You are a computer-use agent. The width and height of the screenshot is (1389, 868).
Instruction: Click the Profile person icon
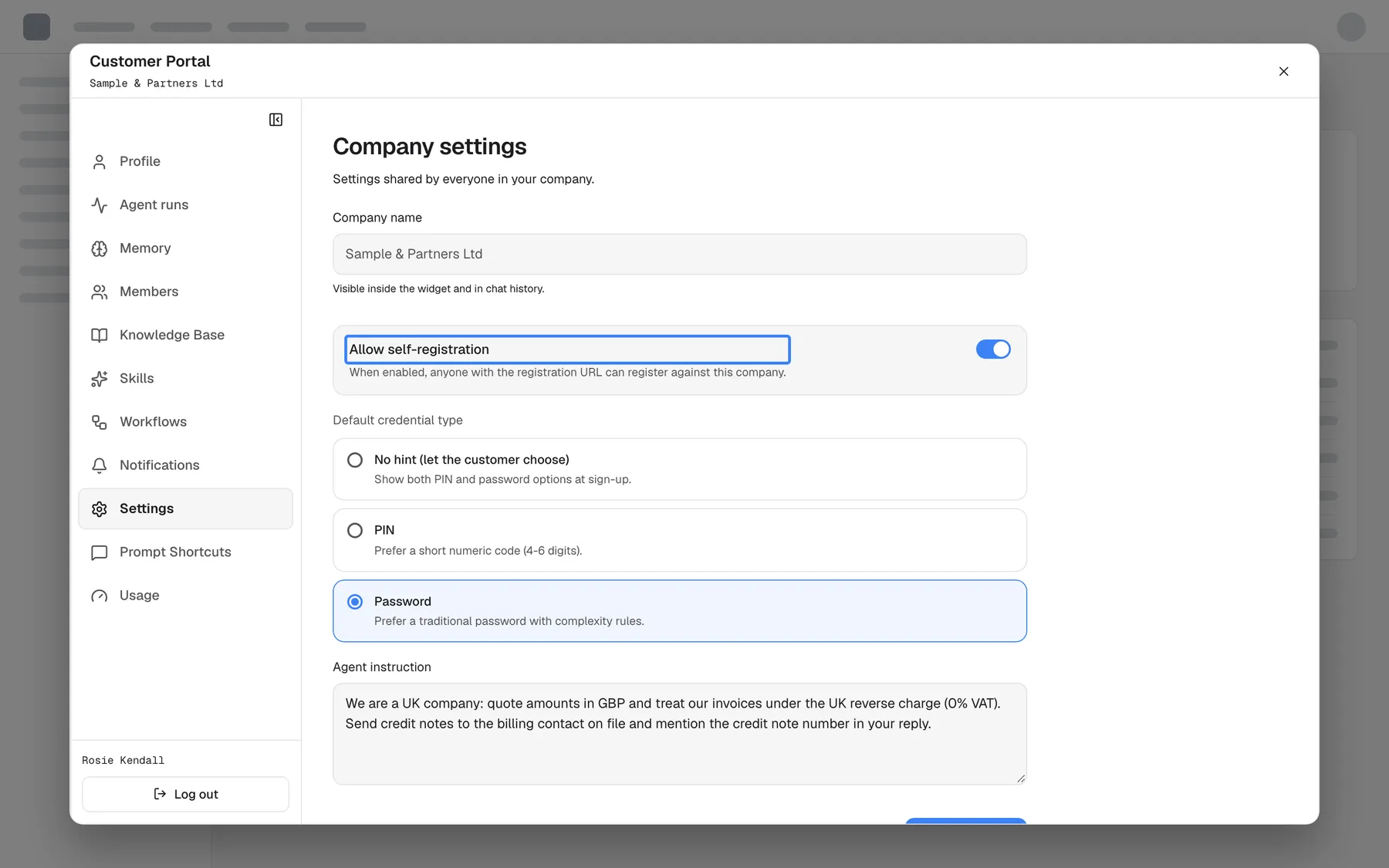click(100, 161)
